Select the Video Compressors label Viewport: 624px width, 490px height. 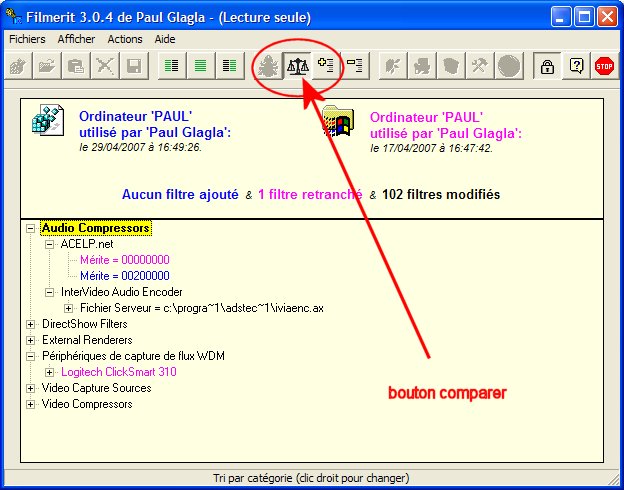tap(87, 404)
